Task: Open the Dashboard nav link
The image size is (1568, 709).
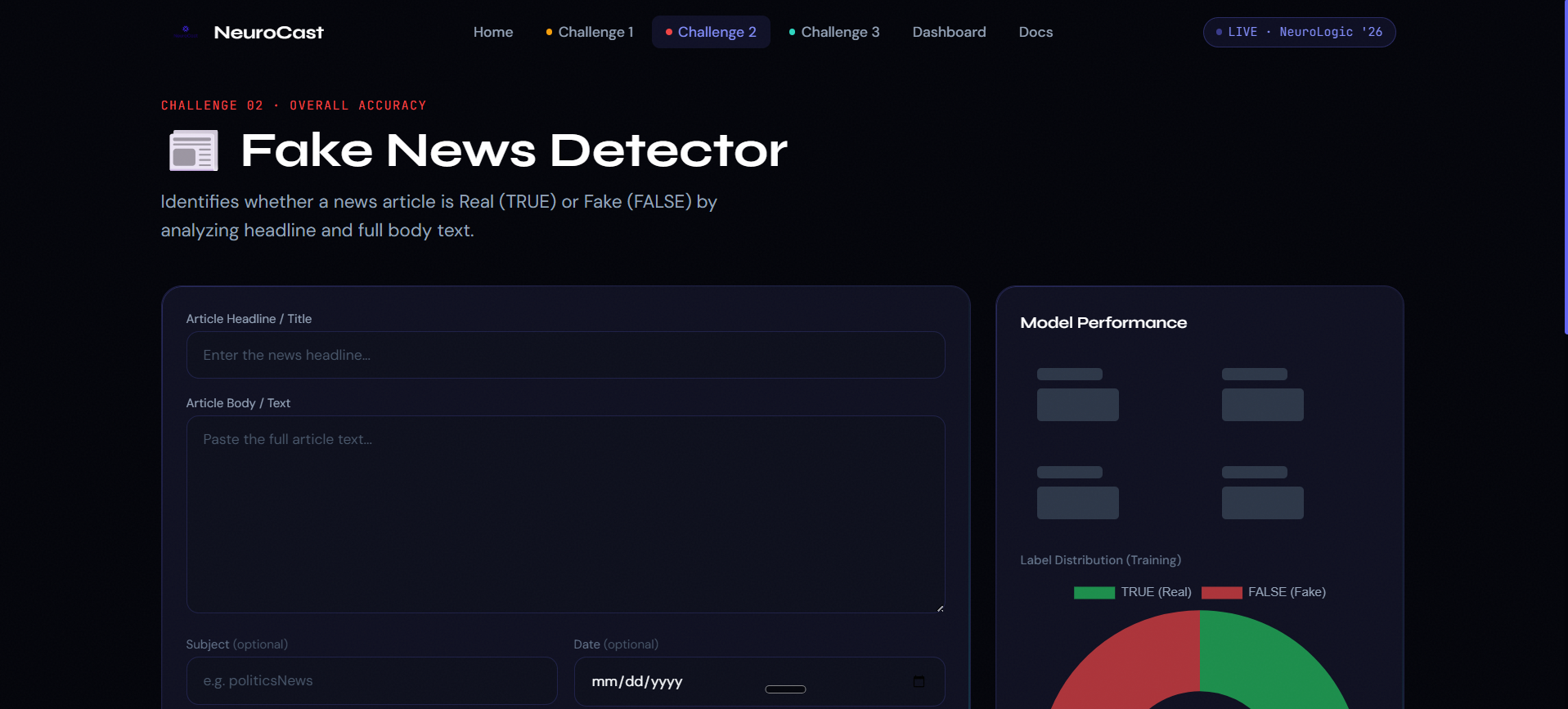Action: tap(949, 32)
